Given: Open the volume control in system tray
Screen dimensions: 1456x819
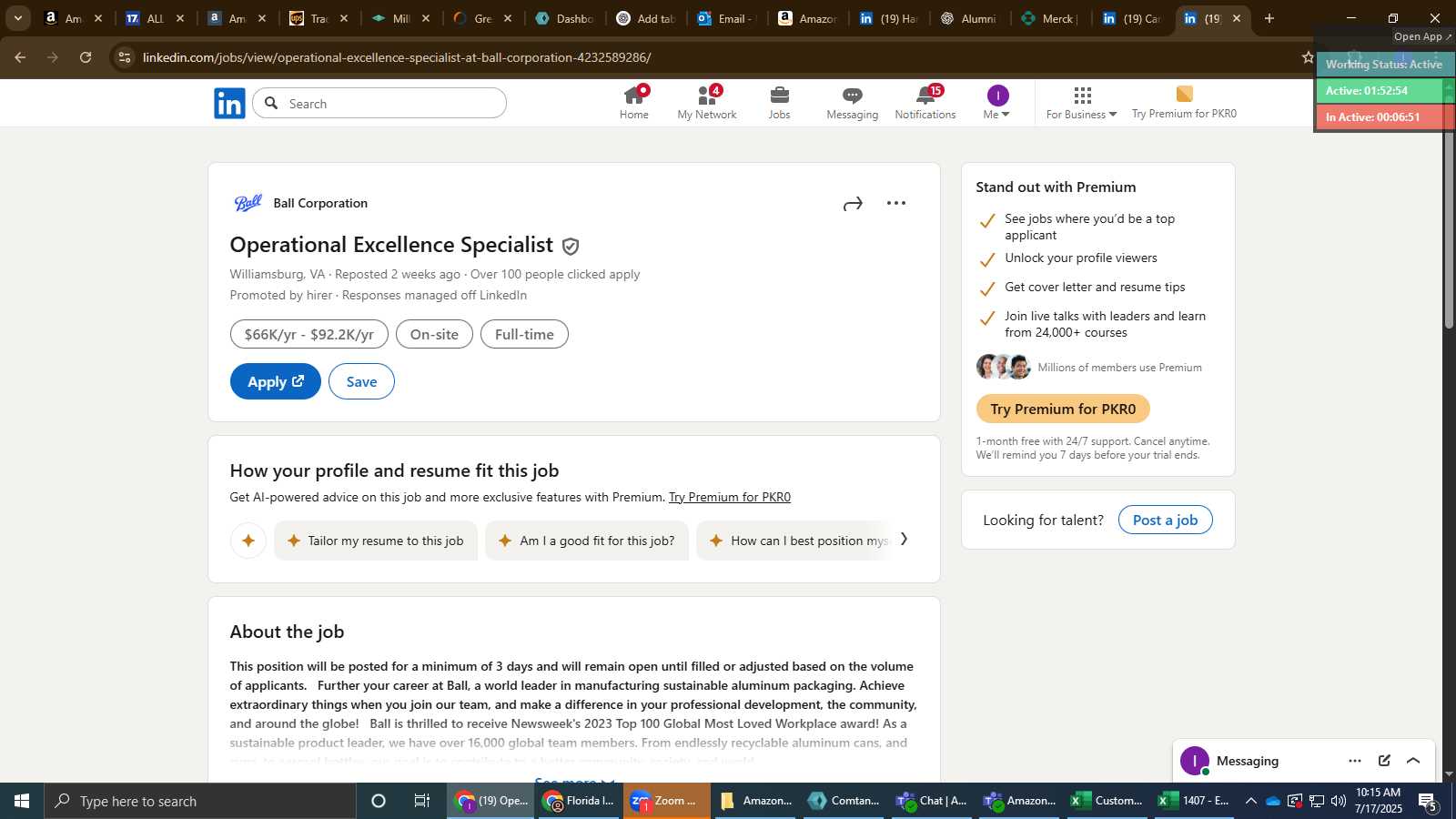Looking at the screenshot, I should tap(1338, 801).
